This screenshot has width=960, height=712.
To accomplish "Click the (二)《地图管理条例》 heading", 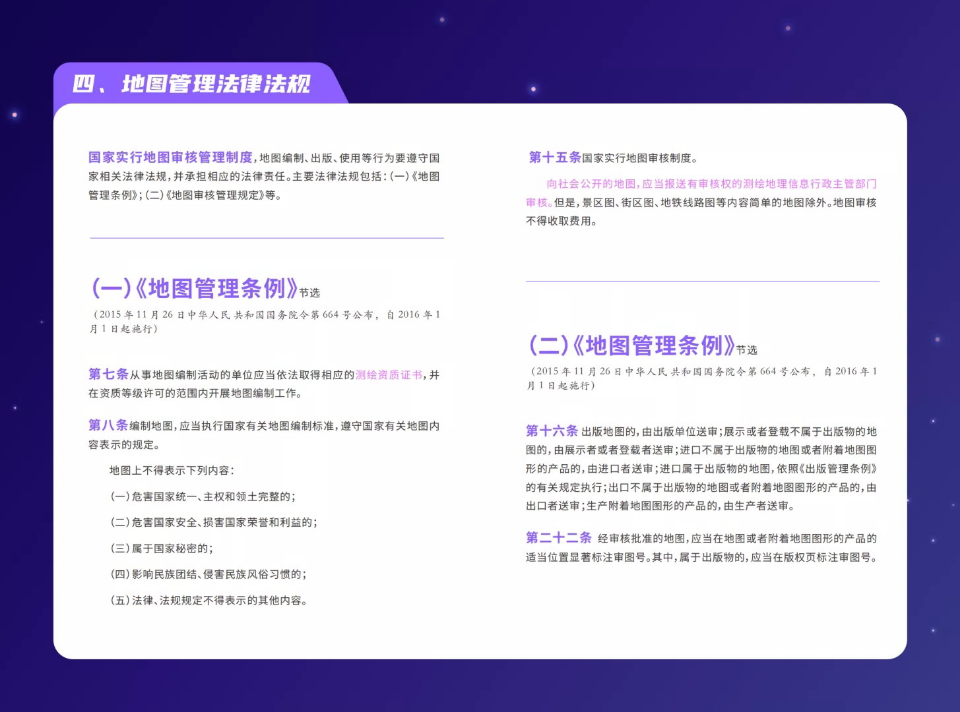I will pyautogui.click(x=632, y=347).
